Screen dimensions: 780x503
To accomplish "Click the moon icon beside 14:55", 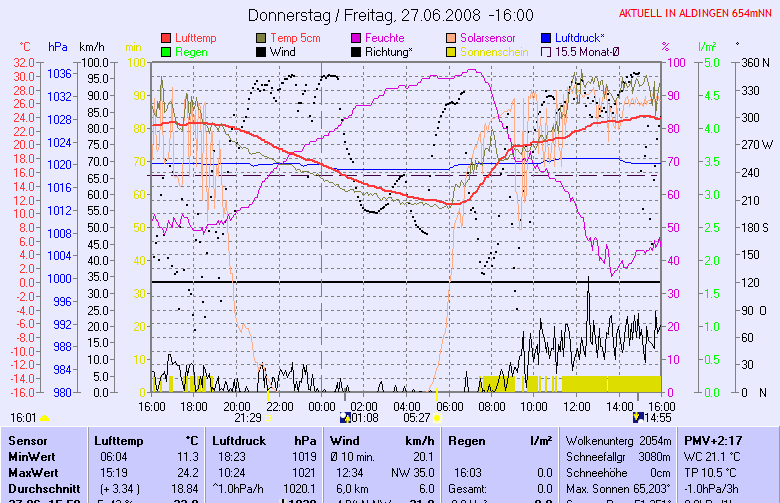I will pos(640,417).
